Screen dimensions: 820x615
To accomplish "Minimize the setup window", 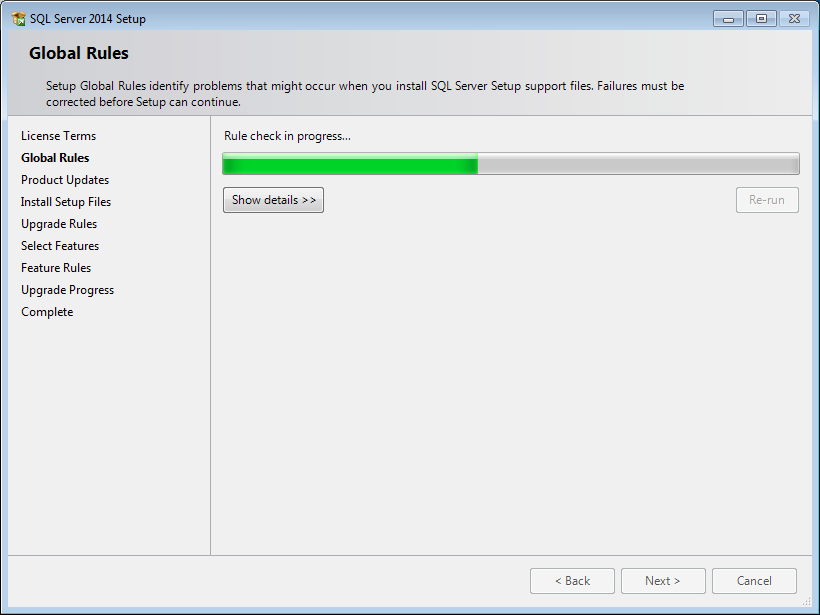I will coord(728,19).
